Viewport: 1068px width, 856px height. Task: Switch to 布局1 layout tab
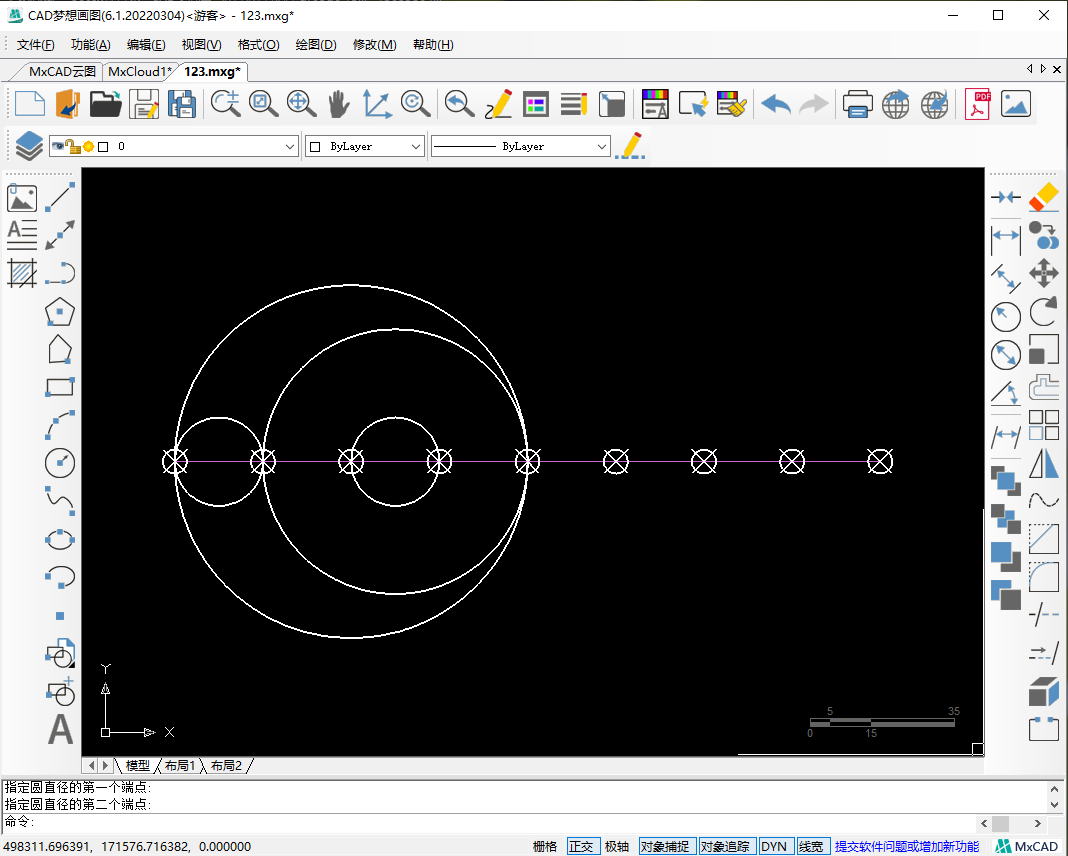click(180, 765)
